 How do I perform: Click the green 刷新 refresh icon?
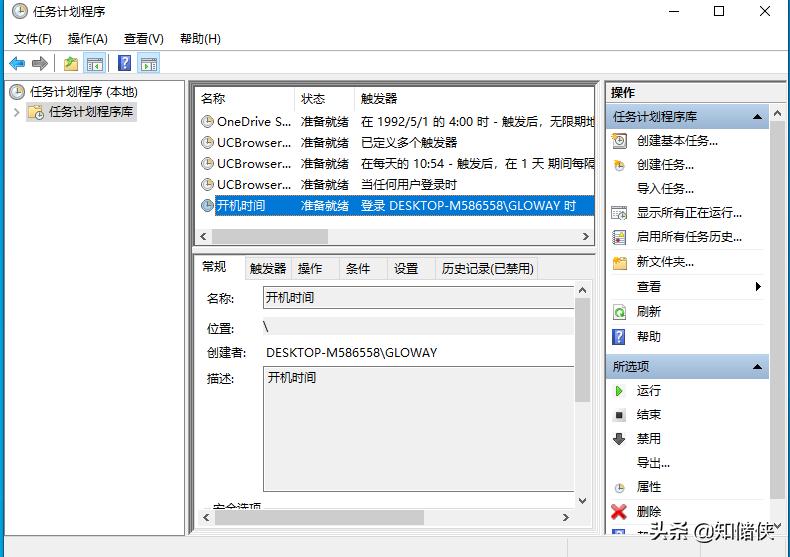[x=619, y=312]
